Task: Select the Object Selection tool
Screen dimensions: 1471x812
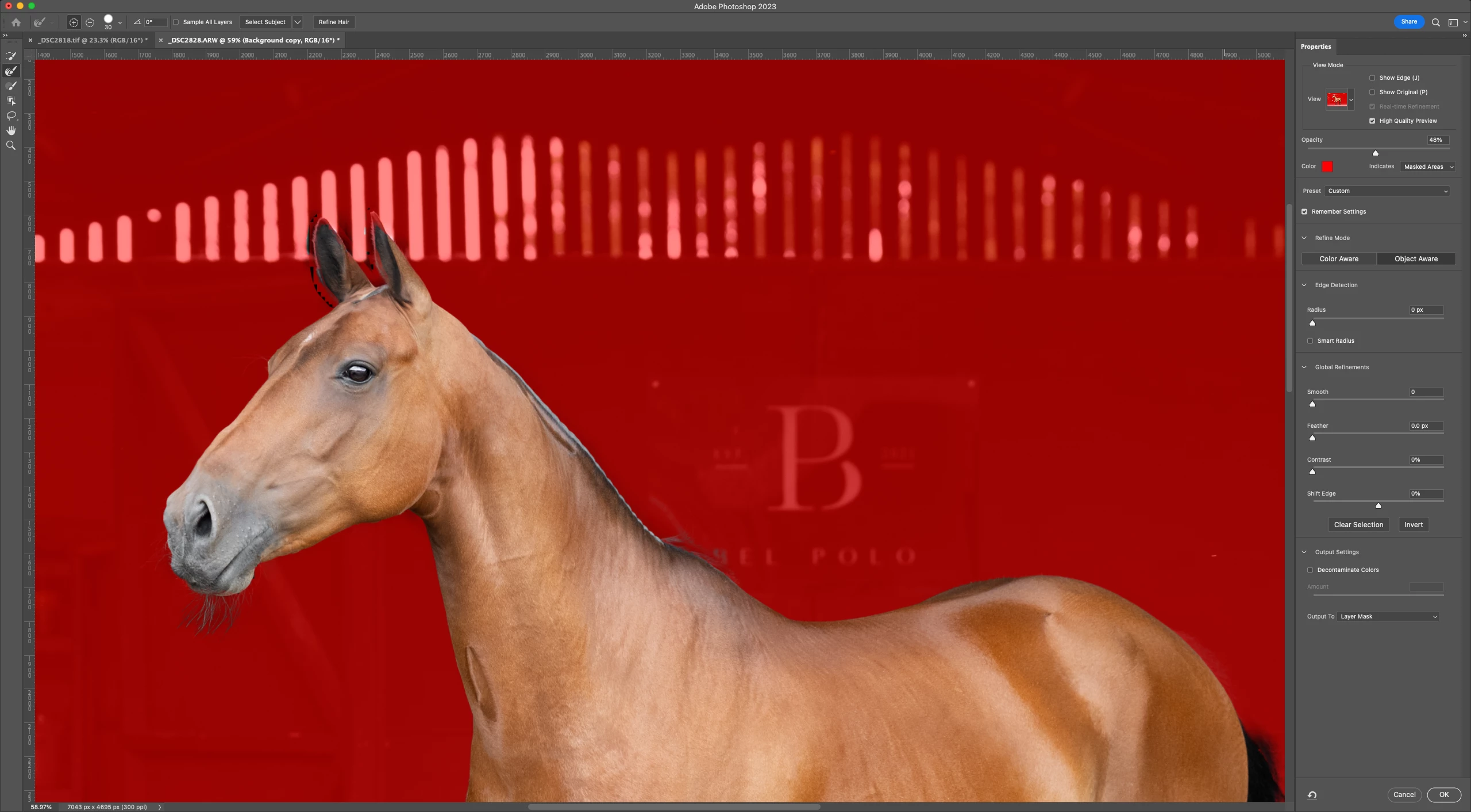Action: click(11, 100)
